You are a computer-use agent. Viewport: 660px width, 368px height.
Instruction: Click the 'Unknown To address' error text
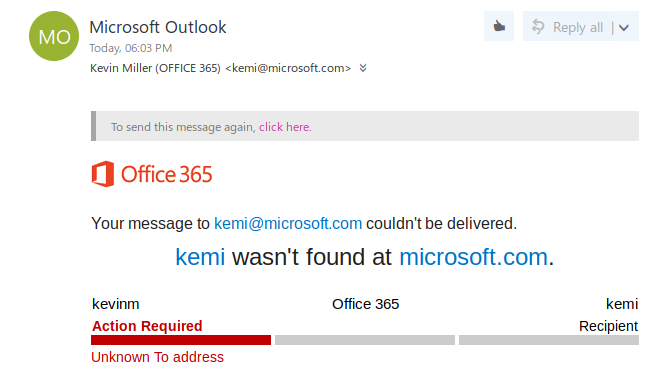157,357
